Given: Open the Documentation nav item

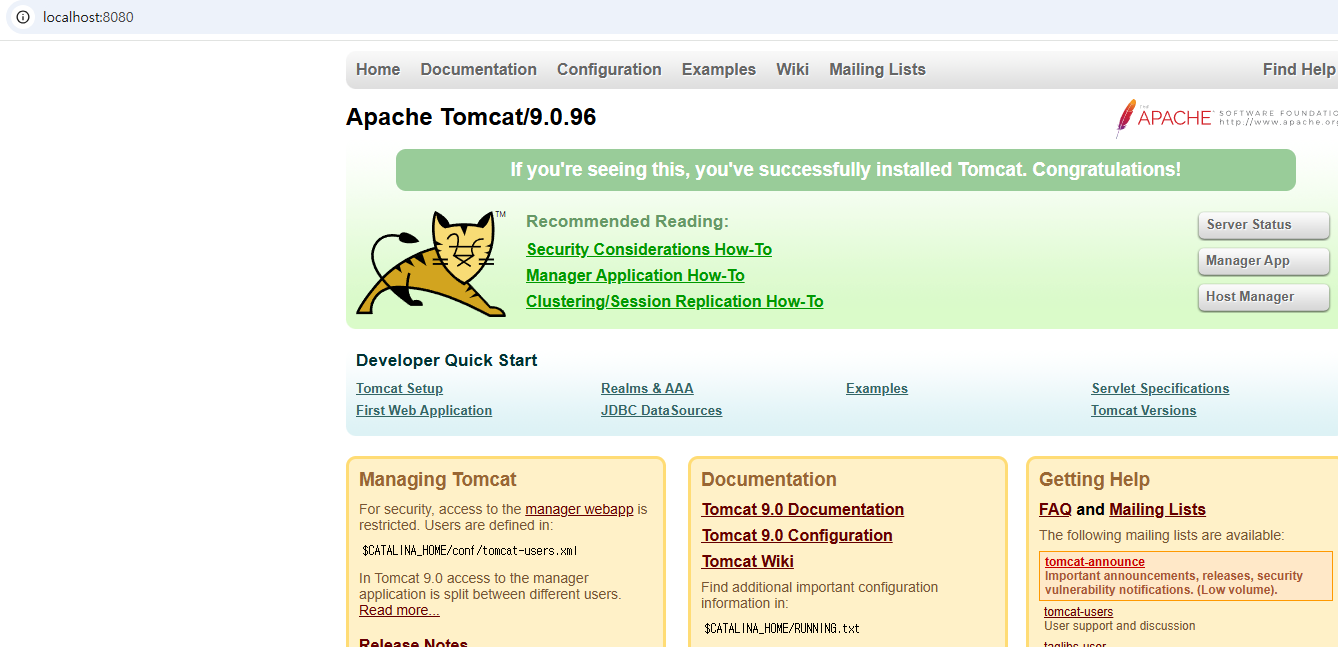Looking at the screenshot, I should click(478, 69).
